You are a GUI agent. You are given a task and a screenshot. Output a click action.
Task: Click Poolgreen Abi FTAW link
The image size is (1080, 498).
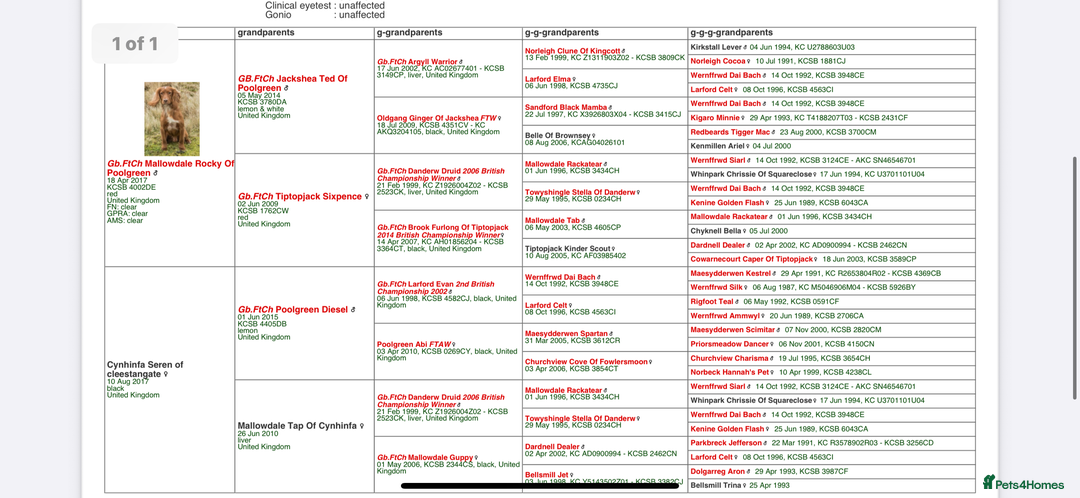414,344
